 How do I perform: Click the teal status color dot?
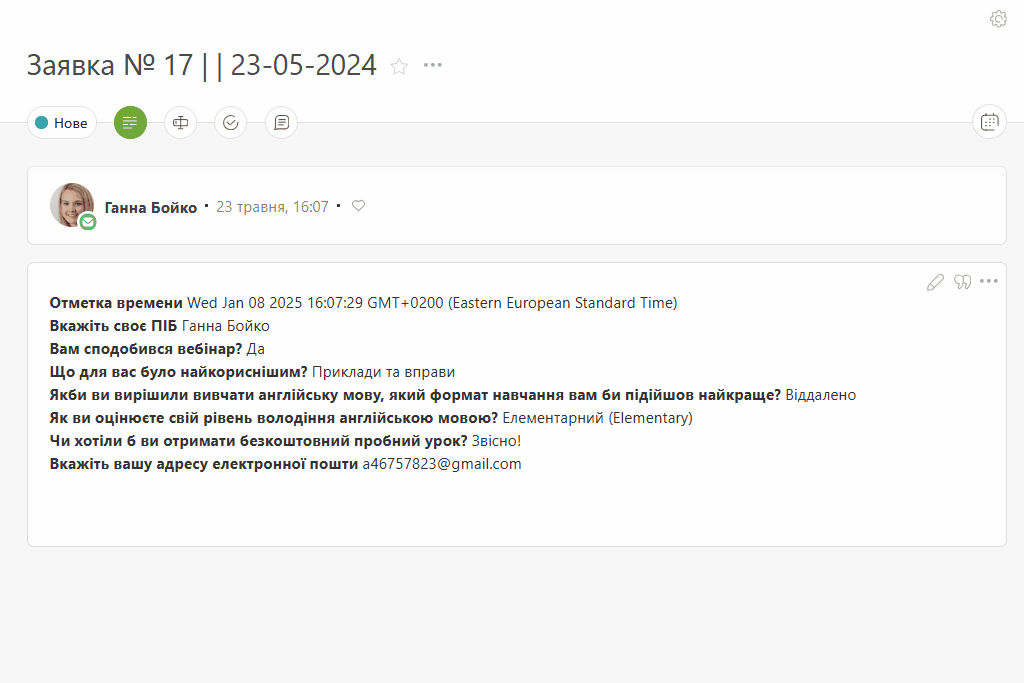pyautogui.click(x=42, y=123)
